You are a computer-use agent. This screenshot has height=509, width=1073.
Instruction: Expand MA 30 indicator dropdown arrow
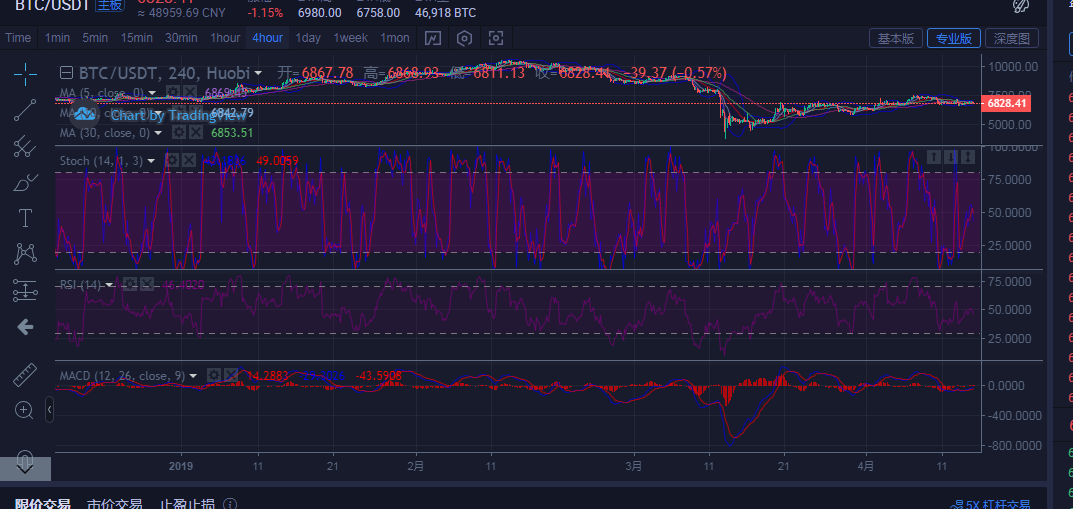[157, 133]
